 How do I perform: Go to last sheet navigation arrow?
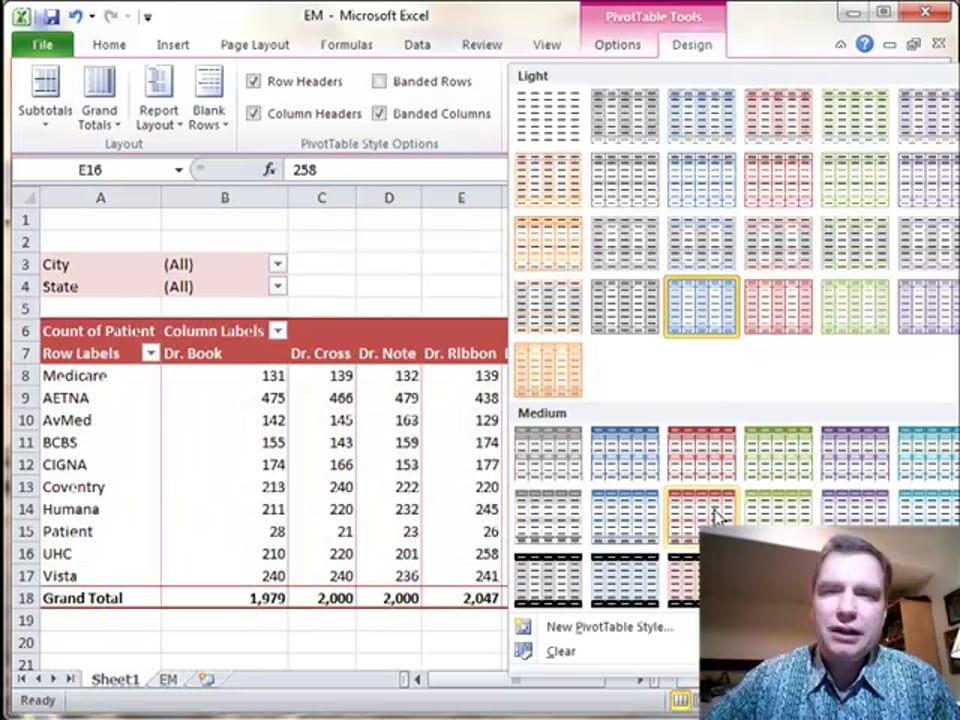(70, 678)
